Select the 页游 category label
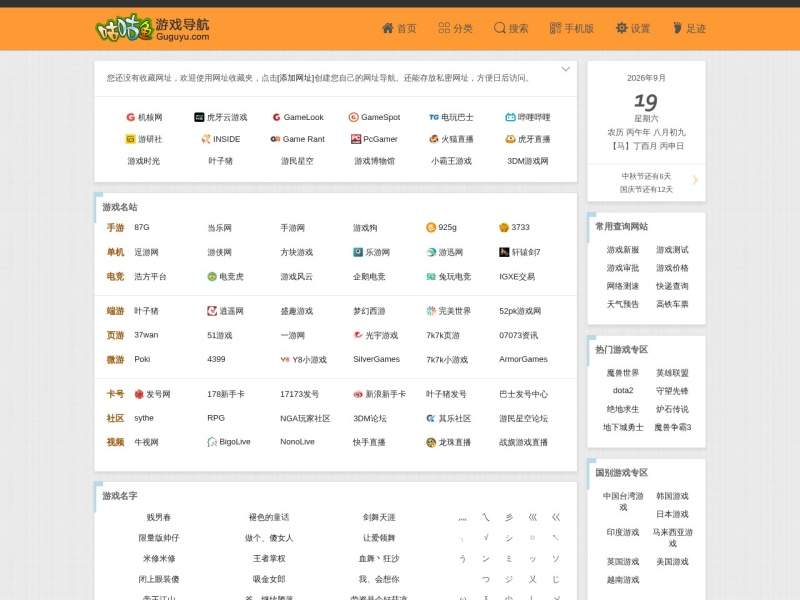The height and width of the screenshot is (600, 800). (115, 335)
